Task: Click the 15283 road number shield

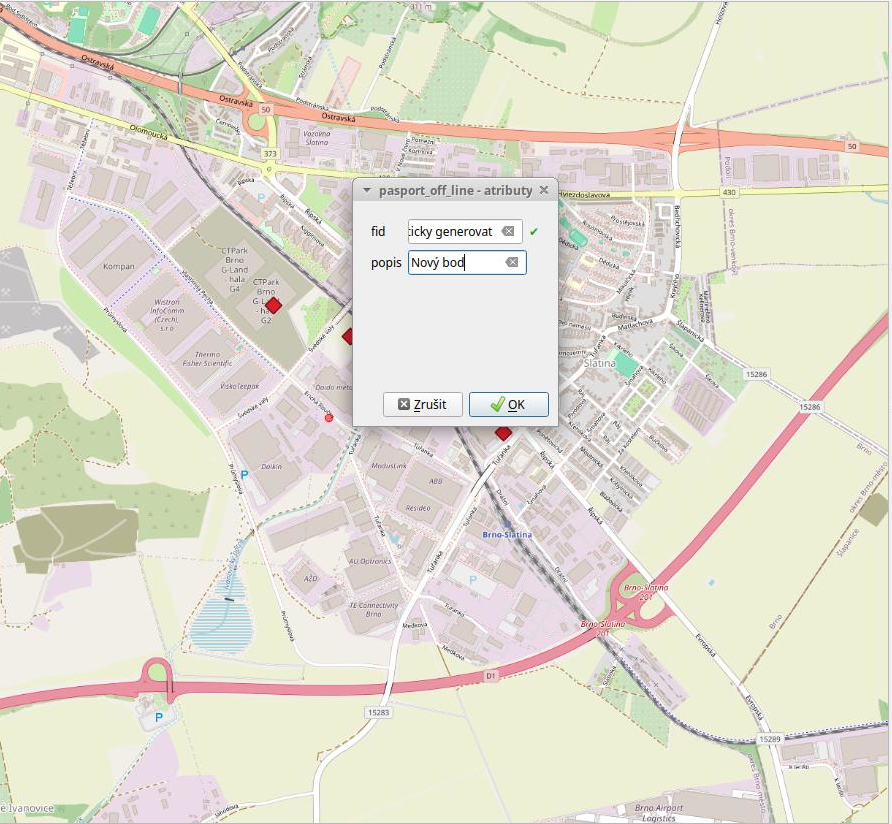Action: (x=378, y=712)
